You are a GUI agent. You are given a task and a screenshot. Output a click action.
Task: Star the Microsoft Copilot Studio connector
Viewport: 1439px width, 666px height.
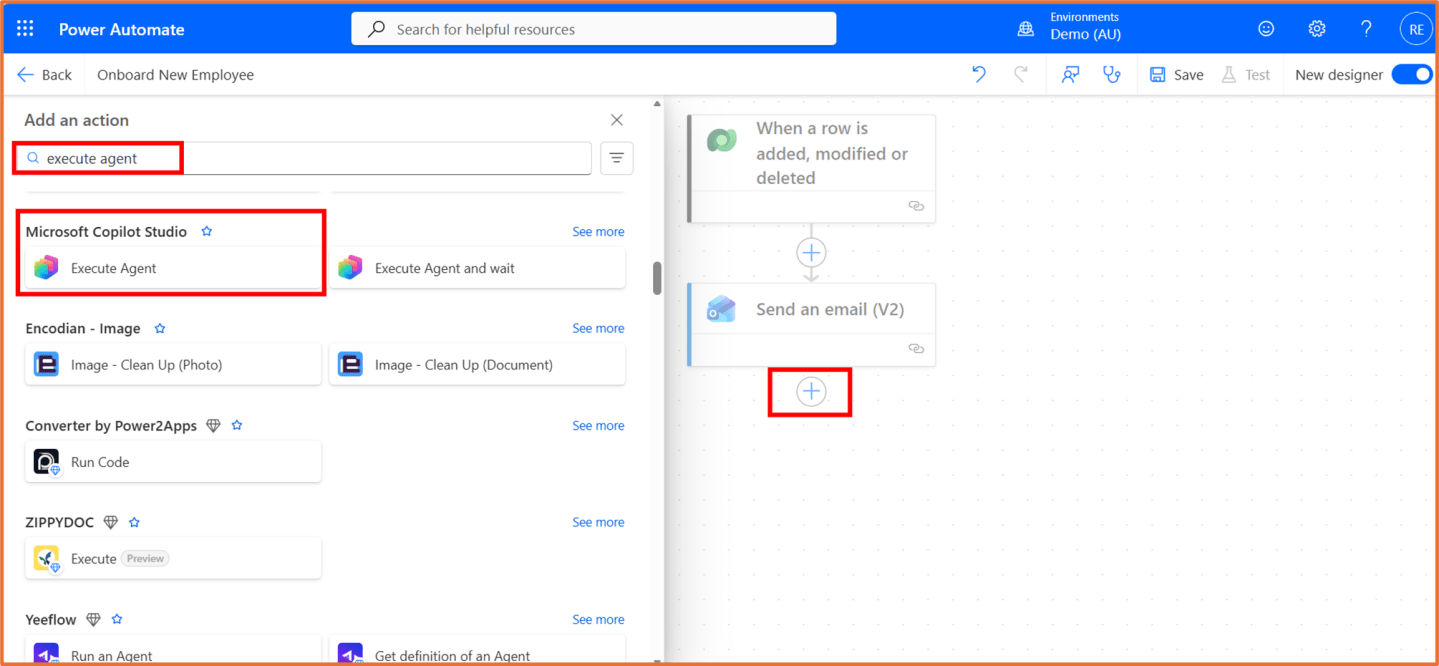(x=206, y=230)
